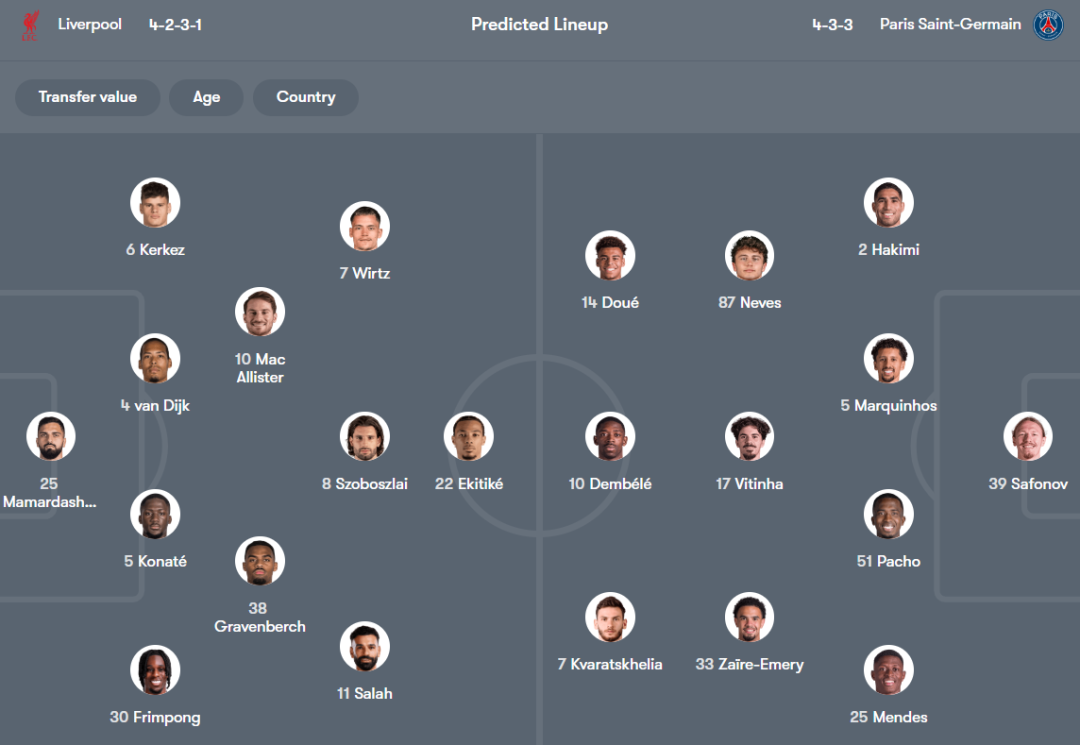Click Mamardashvili's goalkeeper avatar
Image resolution: width=1080 pixels, height=745 pixels.
pyautogui.click(x=50, y=437)
